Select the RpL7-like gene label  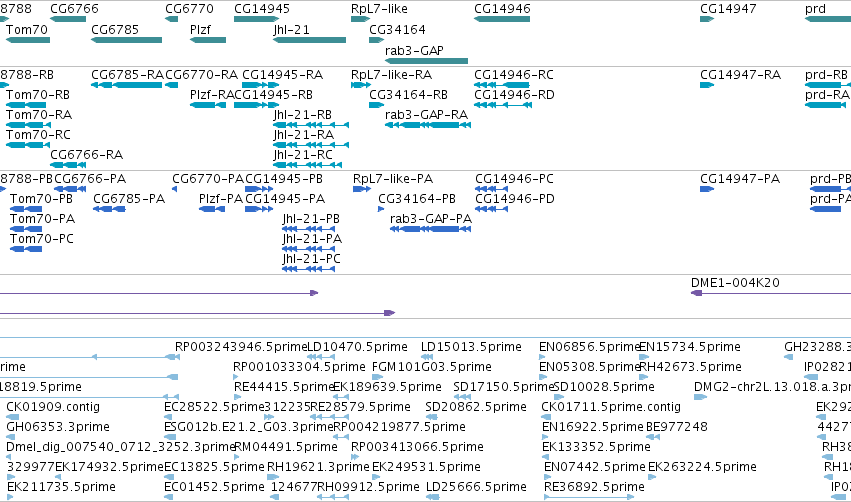[379, 9]
